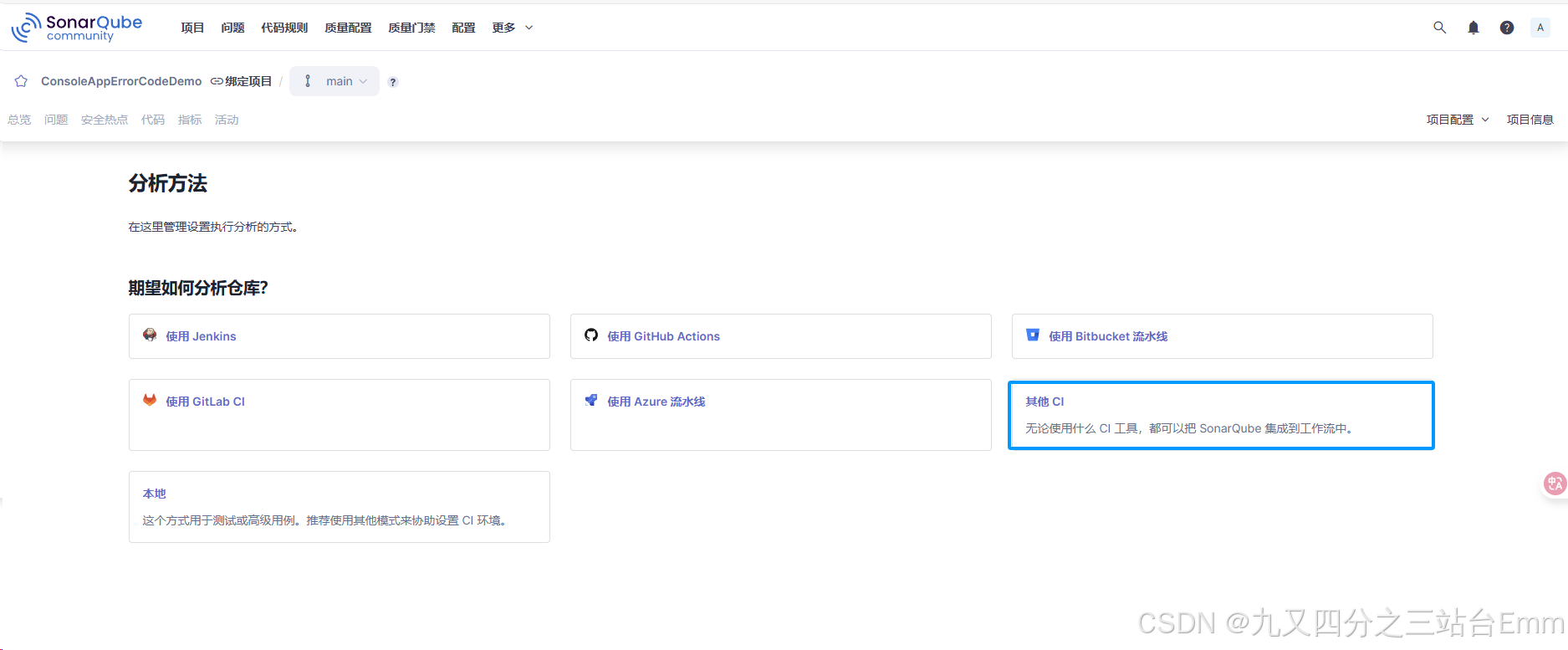The height and width of the screenshot is (650, 1568).
Task: Open the main branch dropdown
Action: pos(335,81)
